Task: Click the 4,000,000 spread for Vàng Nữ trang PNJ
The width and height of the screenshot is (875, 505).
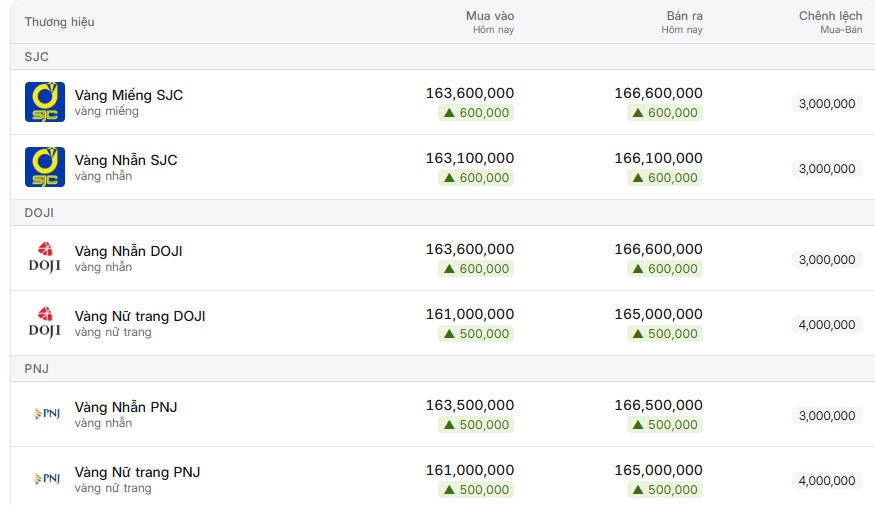Action: [x=827, y=480]
